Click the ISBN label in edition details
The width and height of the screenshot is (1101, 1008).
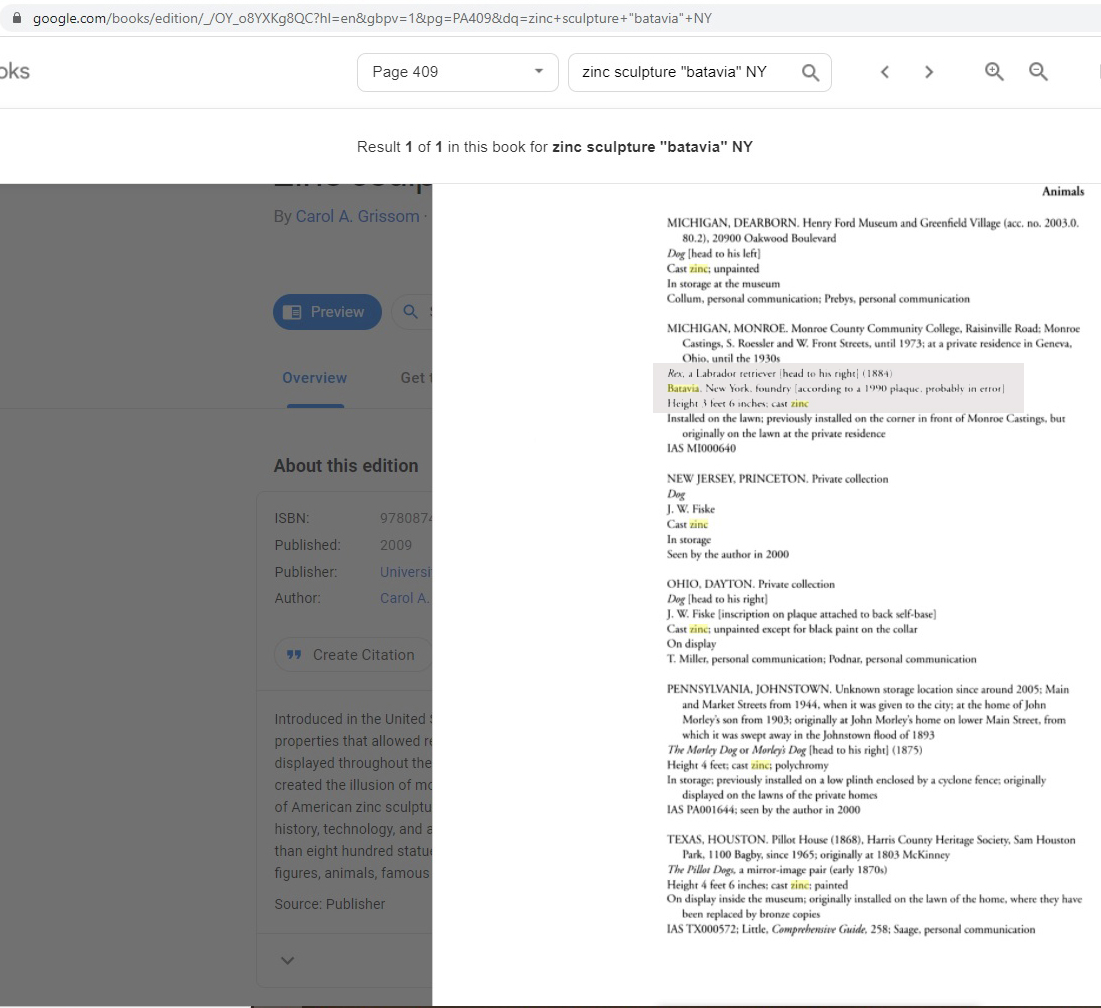tap(292, 519)
